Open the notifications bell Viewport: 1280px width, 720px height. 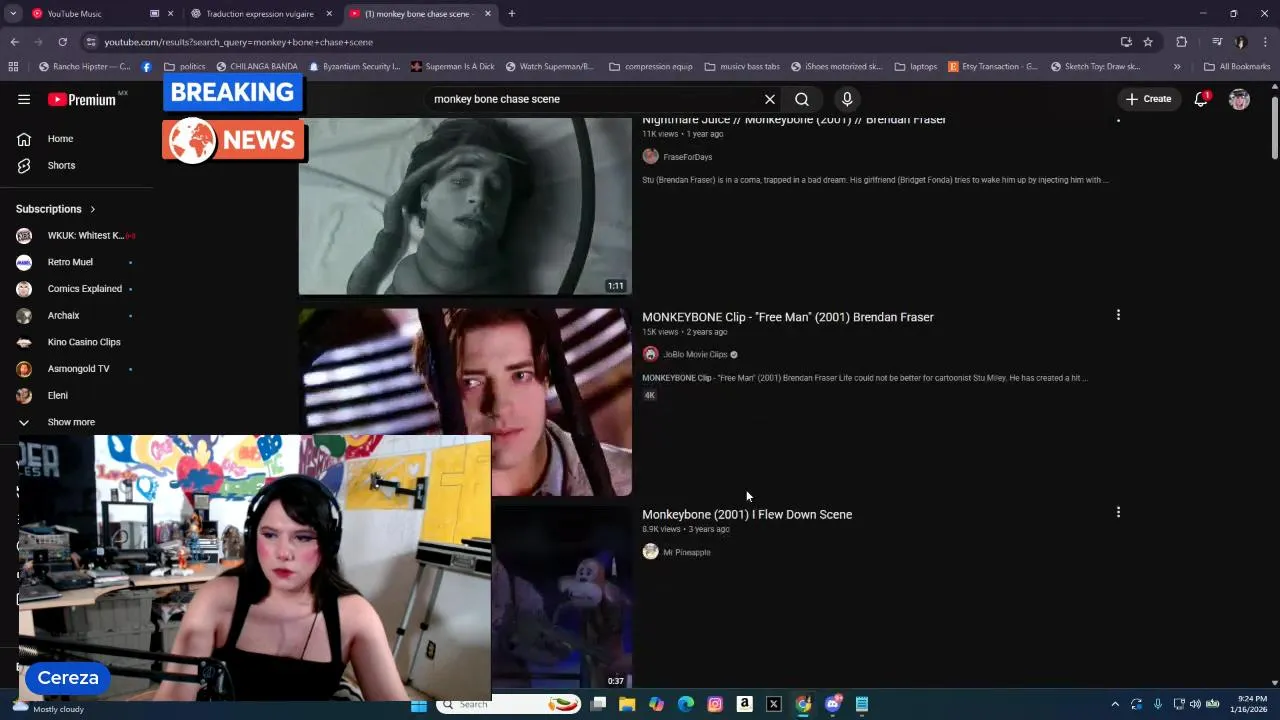(1201, 99)
